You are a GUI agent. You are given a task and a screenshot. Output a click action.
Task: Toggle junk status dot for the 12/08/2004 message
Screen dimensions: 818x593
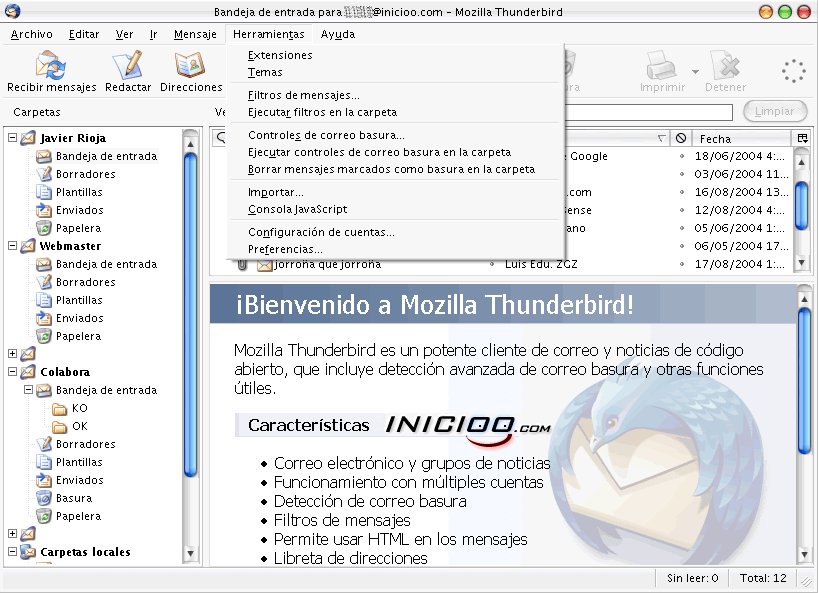(x=681, y=210)
